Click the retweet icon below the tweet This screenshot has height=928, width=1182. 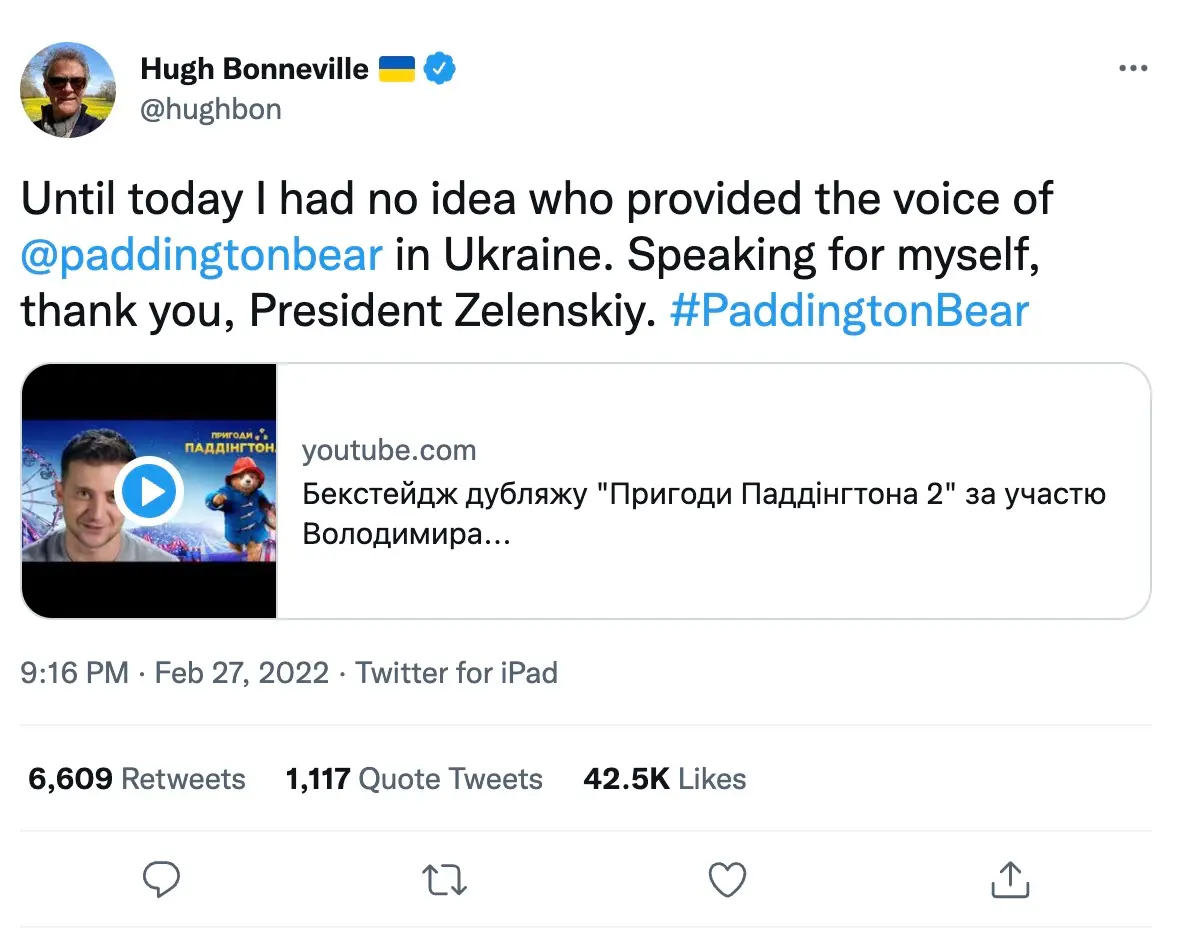point(444,879)
